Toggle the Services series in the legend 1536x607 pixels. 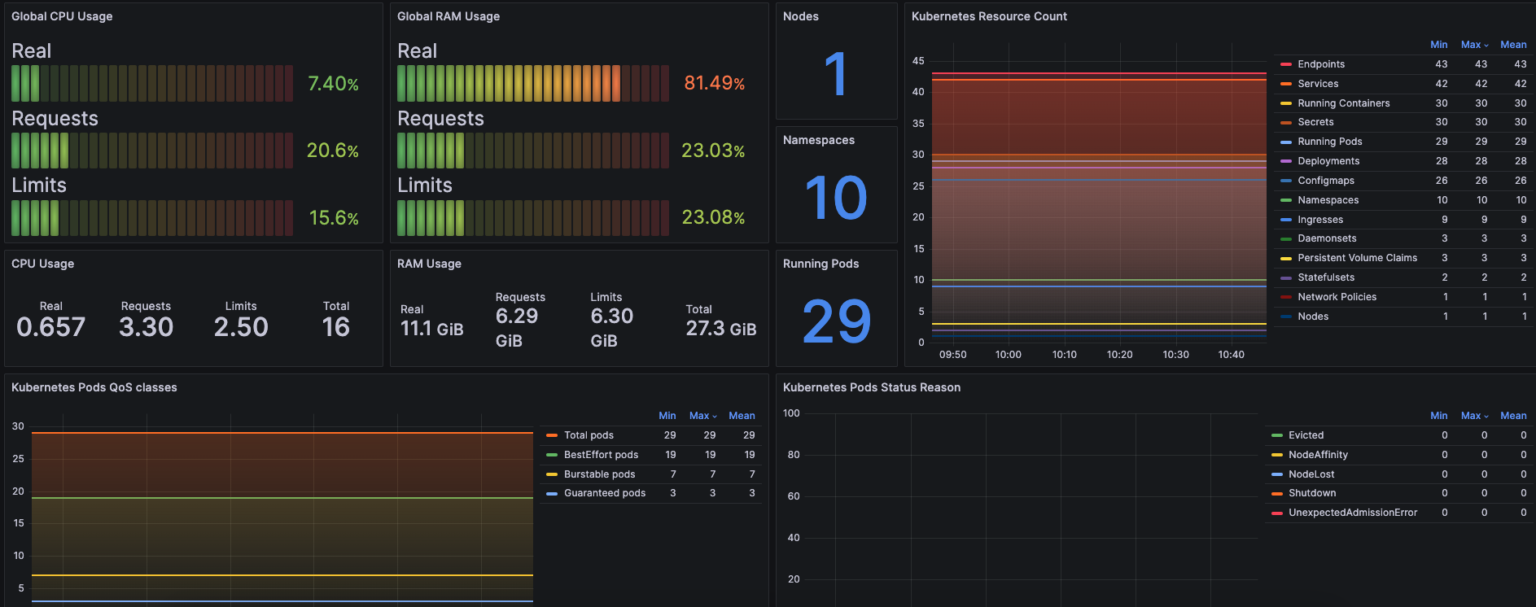[1318, 84]
